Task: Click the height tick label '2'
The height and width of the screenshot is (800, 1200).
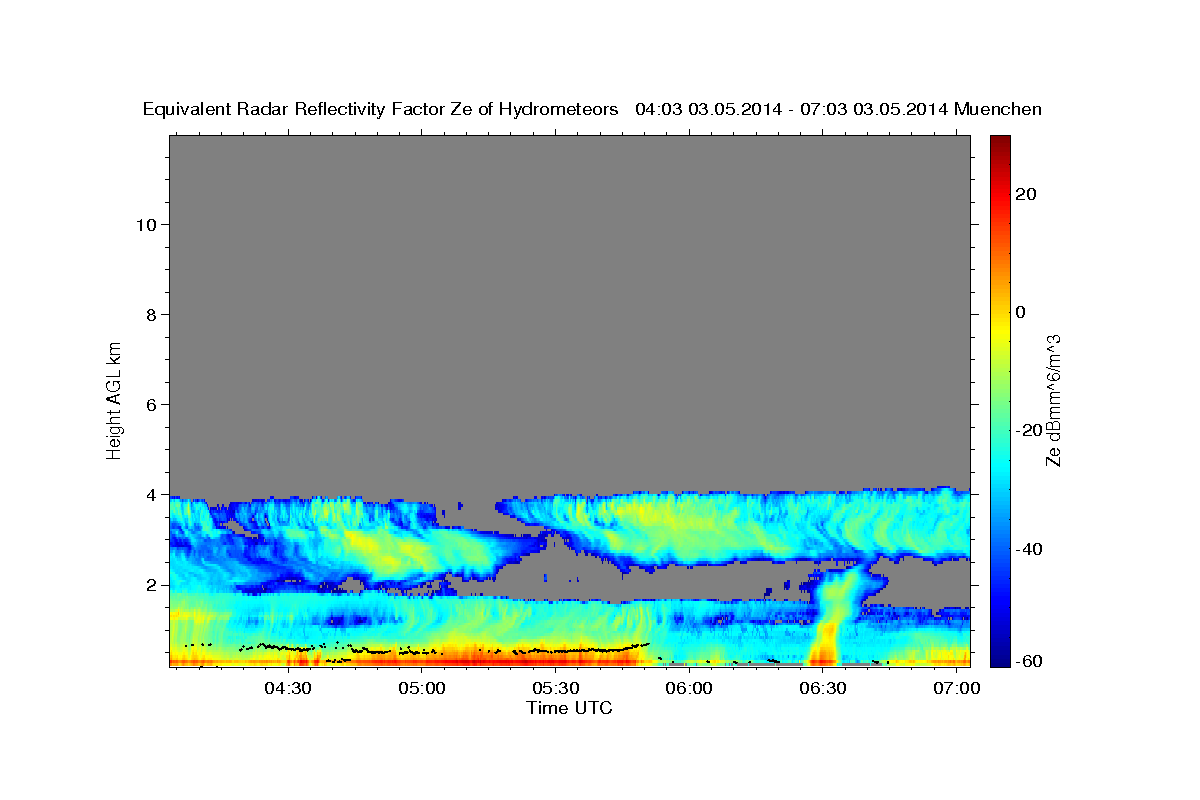Action: click(152, 584)
